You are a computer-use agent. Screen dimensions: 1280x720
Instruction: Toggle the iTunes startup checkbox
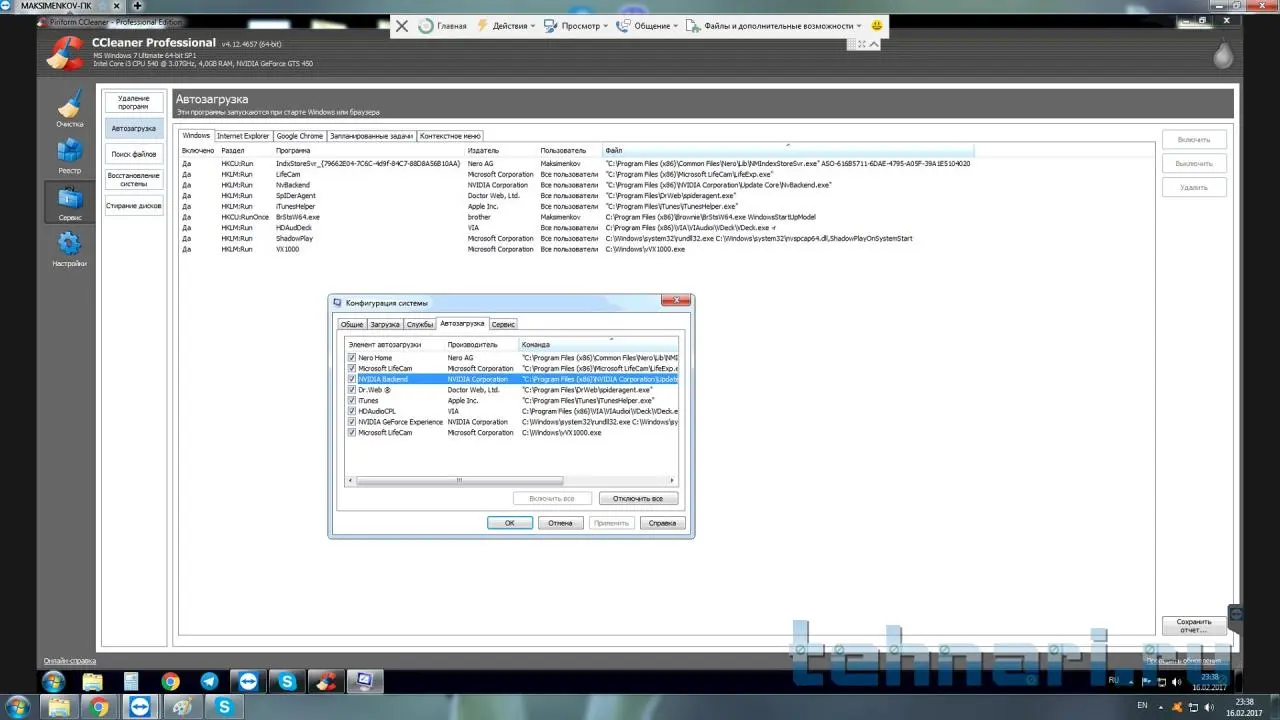352,400
